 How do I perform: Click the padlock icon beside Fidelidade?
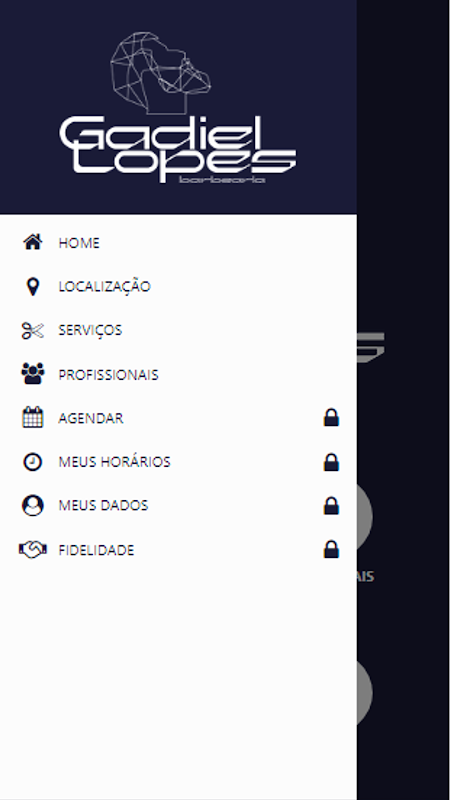pyautogui.click(x=331, y=549)
